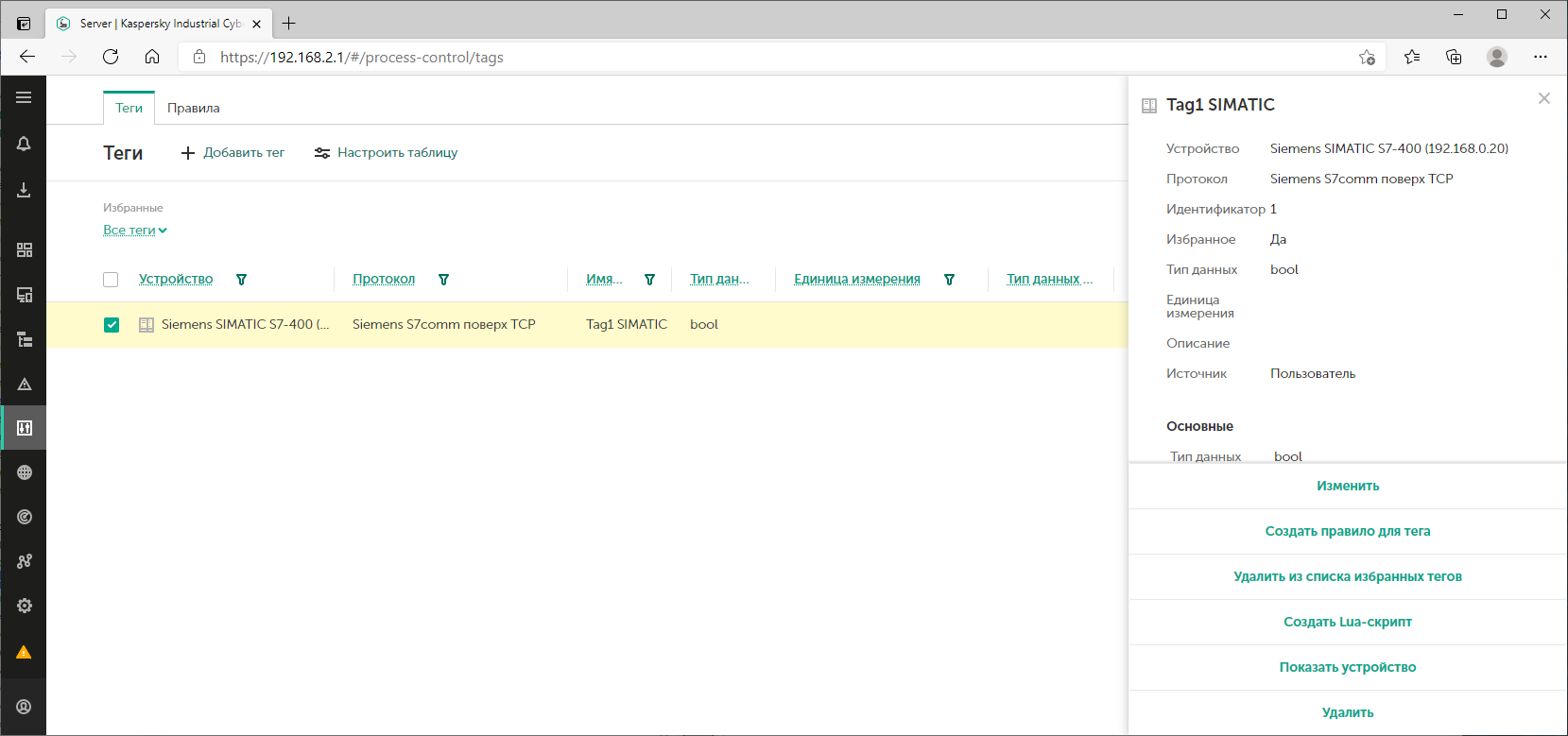Expand the Все теги dropdown
1568x736 pixels.
(135, 231)
